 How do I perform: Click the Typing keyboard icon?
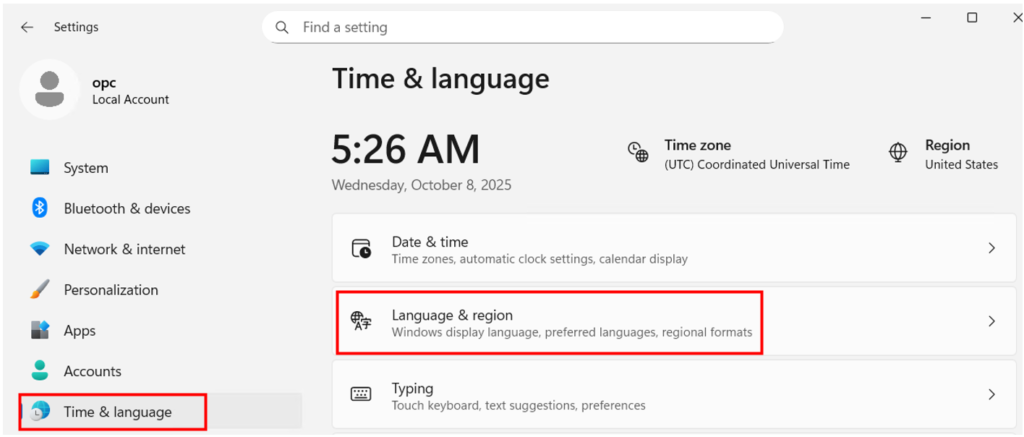(361, 394)
